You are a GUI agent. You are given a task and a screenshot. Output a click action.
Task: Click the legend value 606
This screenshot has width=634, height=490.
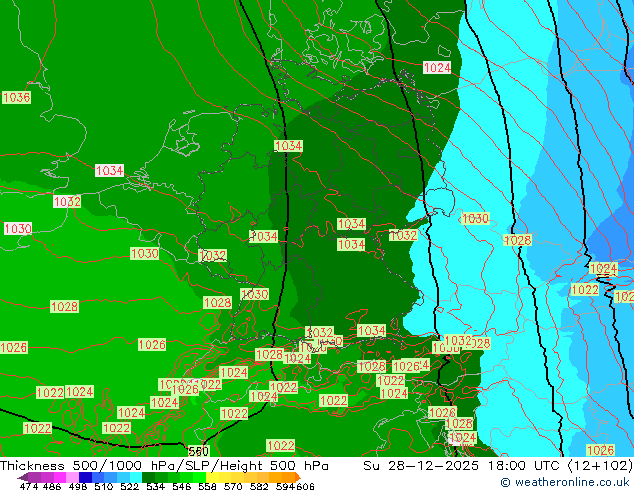[x=305, y=486]
